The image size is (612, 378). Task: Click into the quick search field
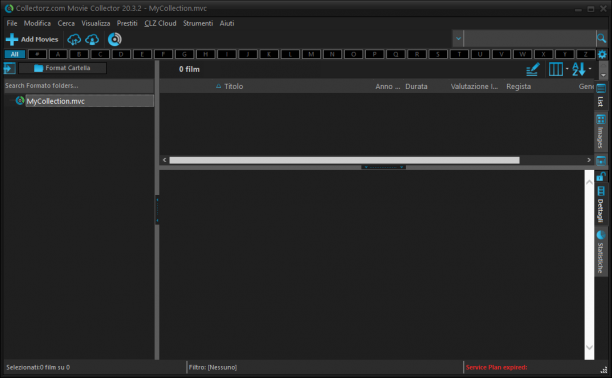[529, 38]
